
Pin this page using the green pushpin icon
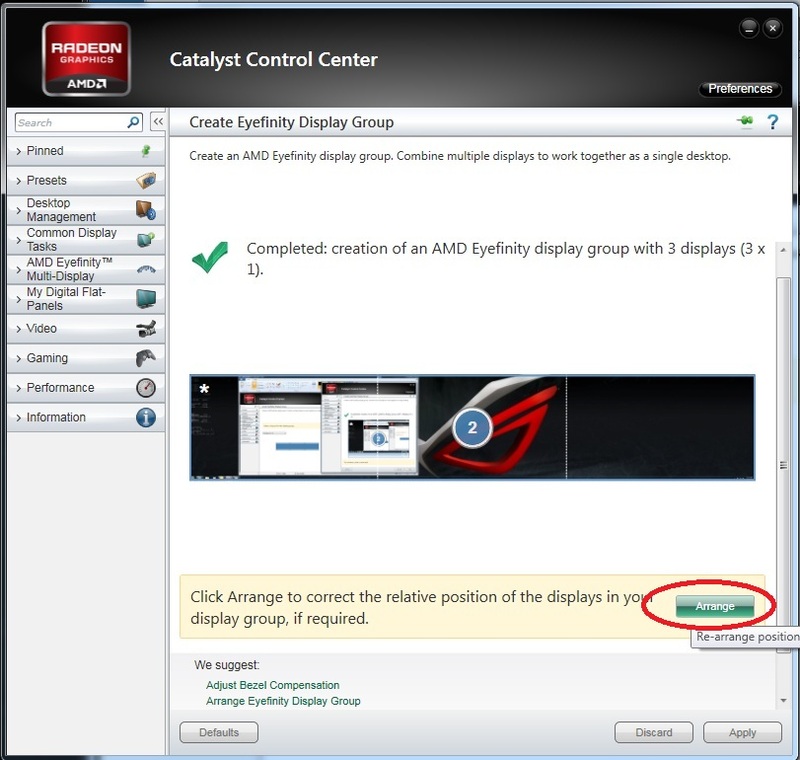pyautogui.click(x=745, y=121)
